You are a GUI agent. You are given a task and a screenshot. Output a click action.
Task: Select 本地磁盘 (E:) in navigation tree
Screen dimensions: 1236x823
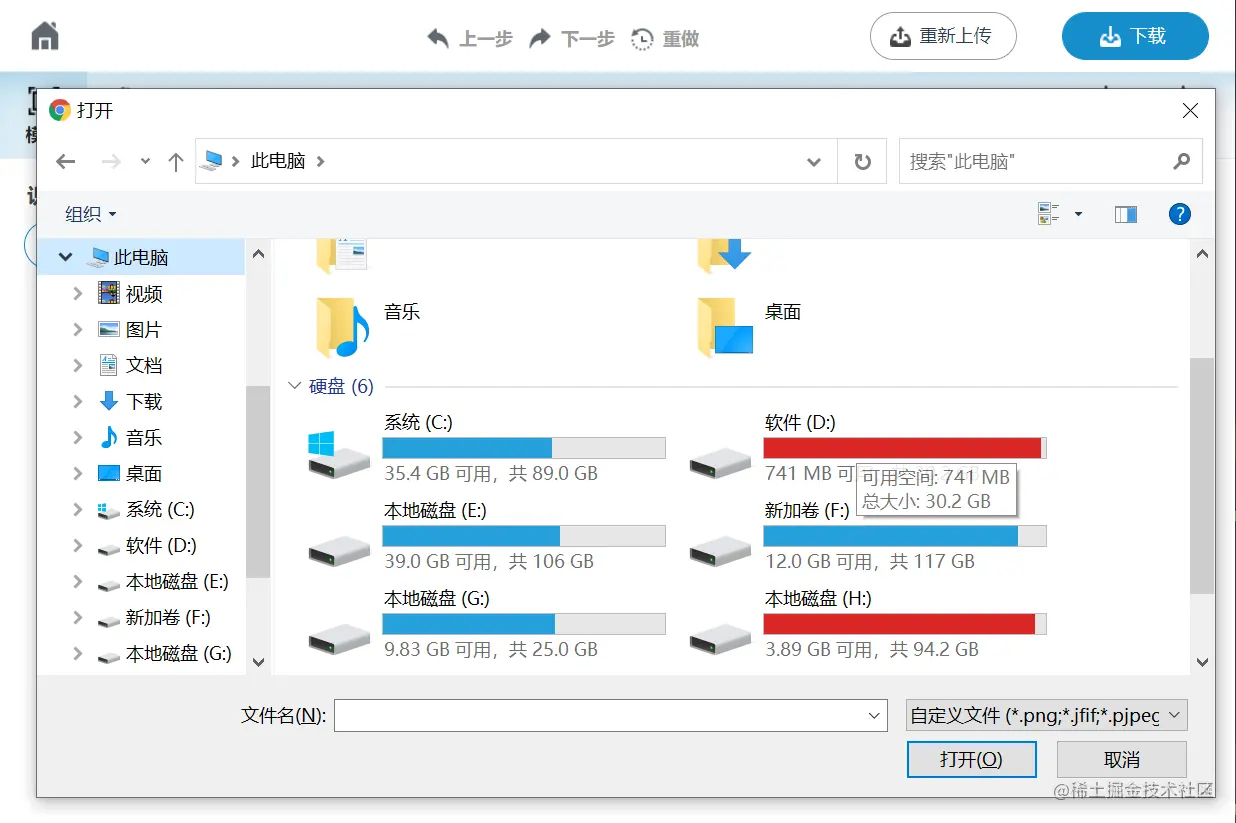pyautogui.click(x=176, y=581)
